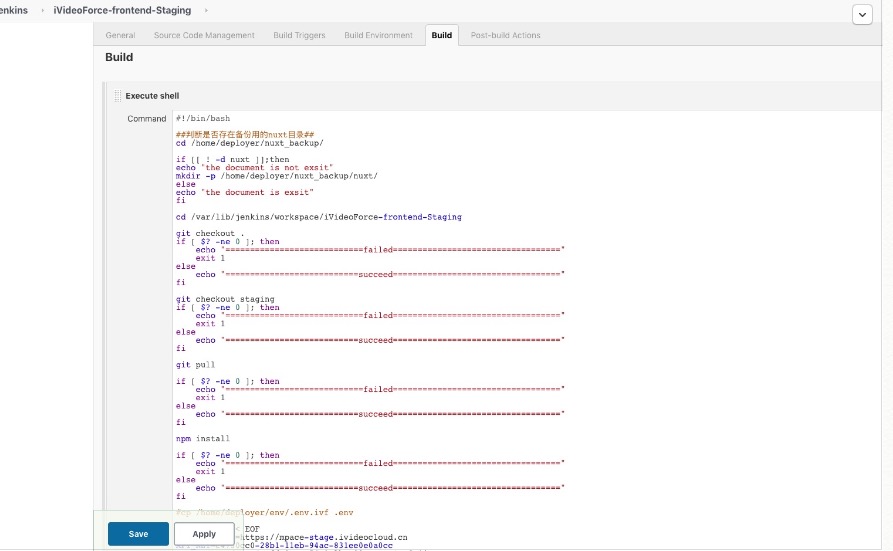This screenshot has height=551, width=893.
Task: Click the commented cp .env.ivf line
Action: click(x=265, y=512)
